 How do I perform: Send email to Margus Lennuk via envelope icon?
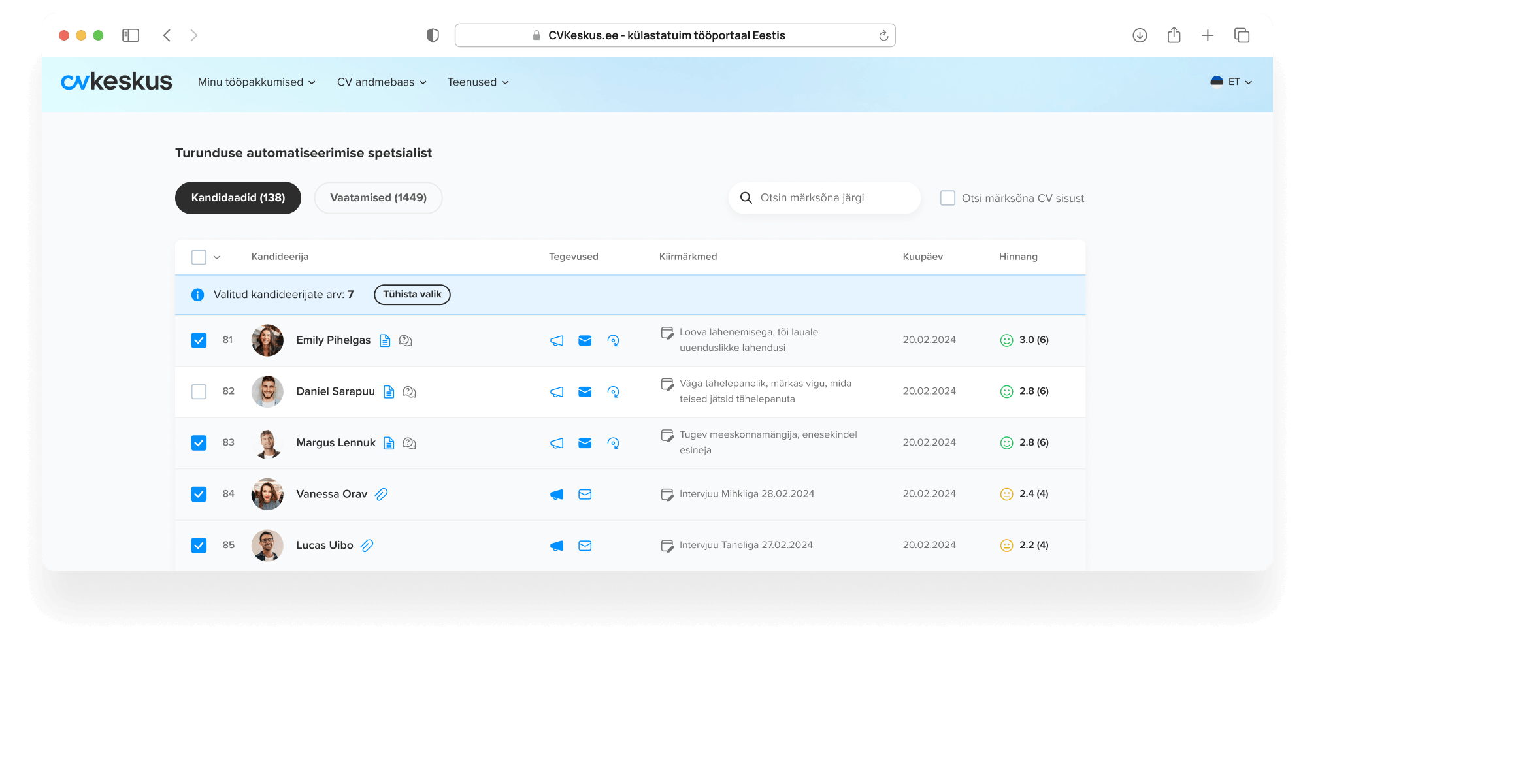[x=585, y=443]
